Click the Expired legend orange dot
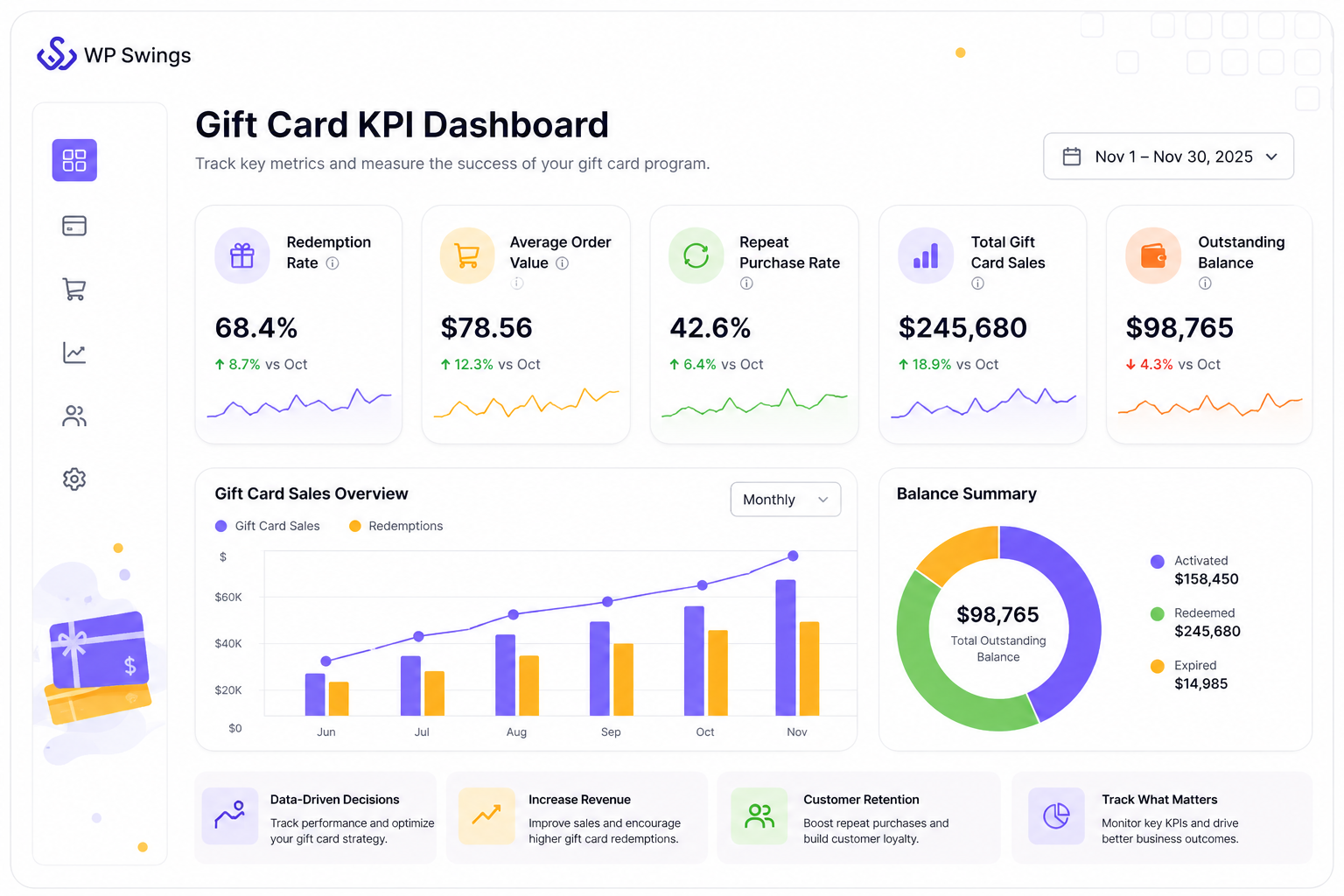 pyautogui.click(x=1158, y=667)
